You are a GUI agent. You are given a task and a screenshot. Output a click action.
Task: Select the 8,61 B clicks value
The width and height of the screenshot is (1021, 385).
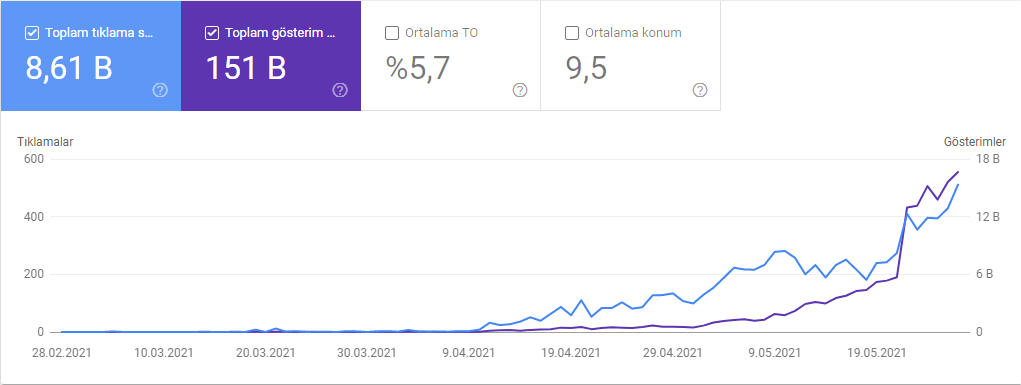pos(69,68)
